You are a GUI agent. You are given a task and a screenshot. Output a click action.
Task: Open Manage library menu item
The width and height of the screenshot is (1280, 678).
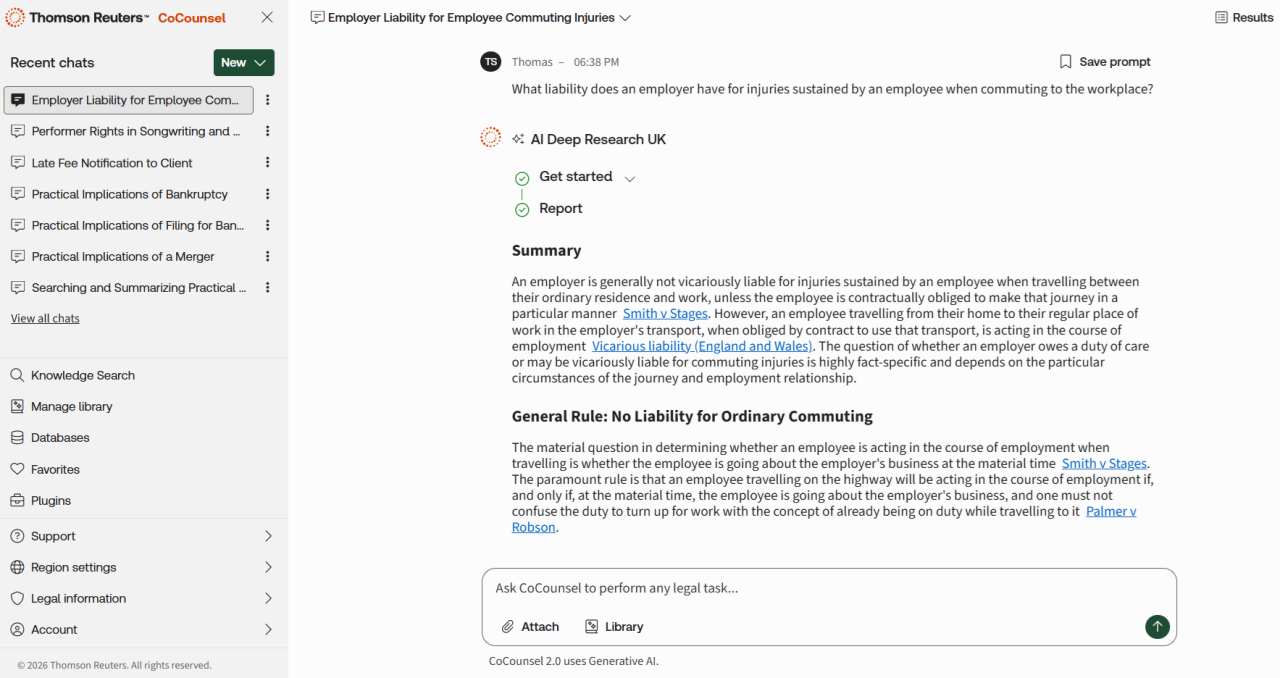pyautogui.click(x=71, y=407)
